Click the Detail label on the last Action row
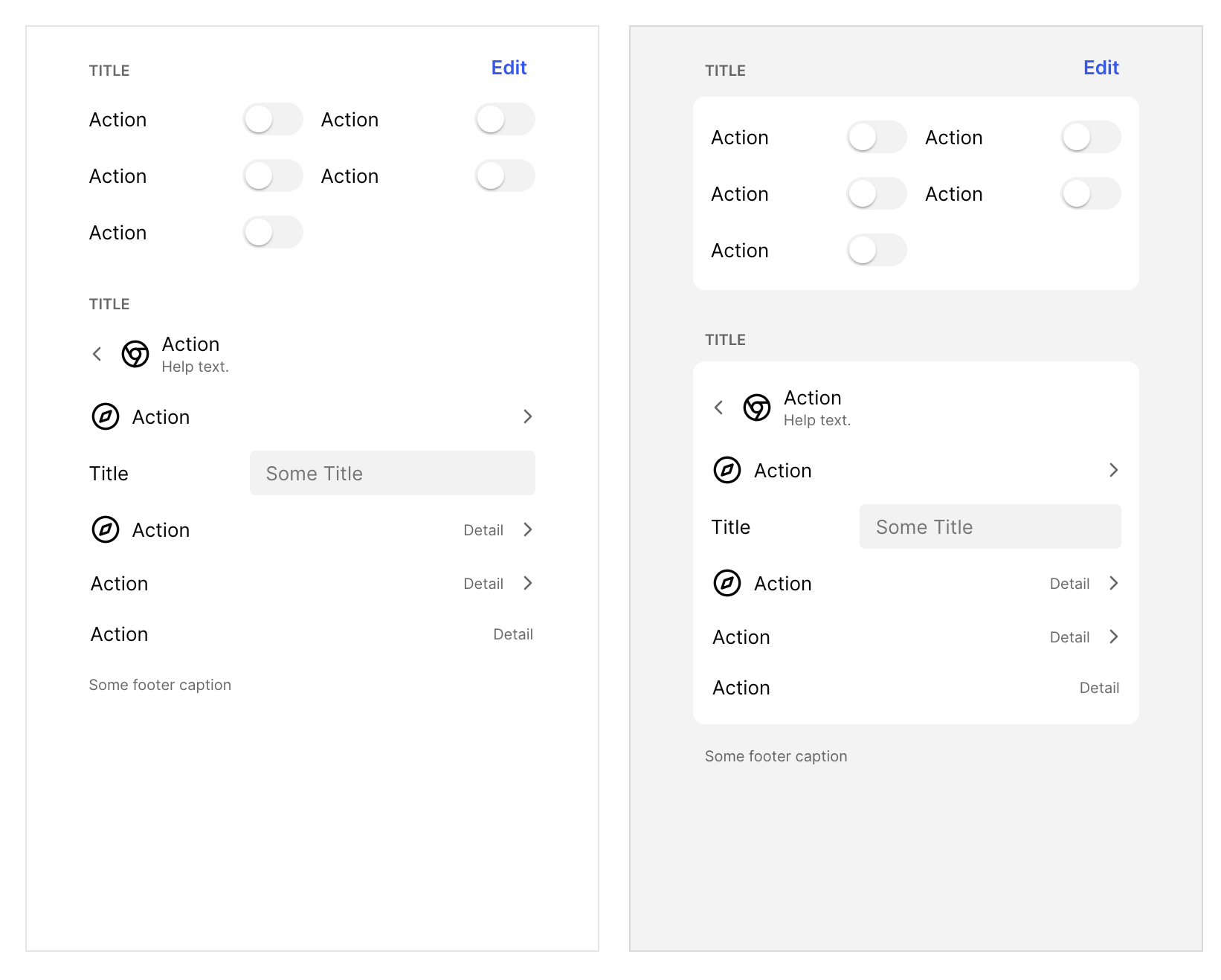1221x980 pixels. point(512,634)
